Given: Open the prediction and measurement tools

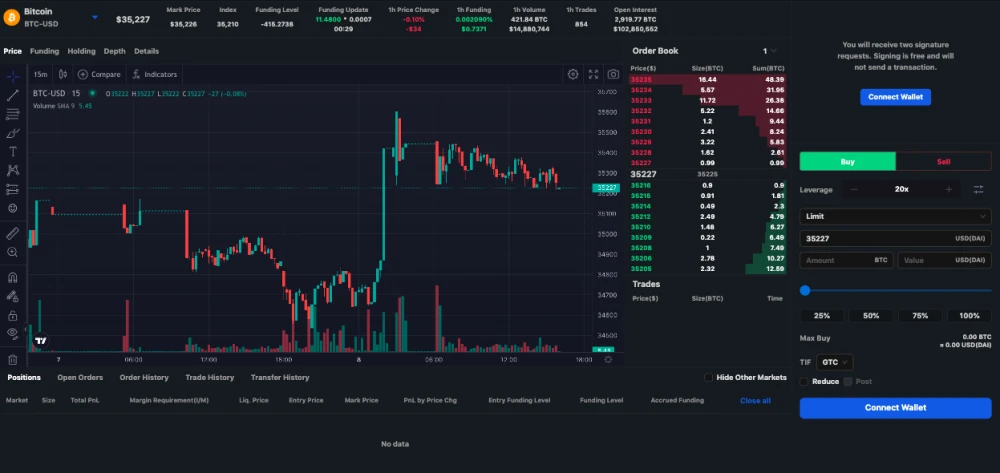Looking at the screenshot, I should pos(12,189).
